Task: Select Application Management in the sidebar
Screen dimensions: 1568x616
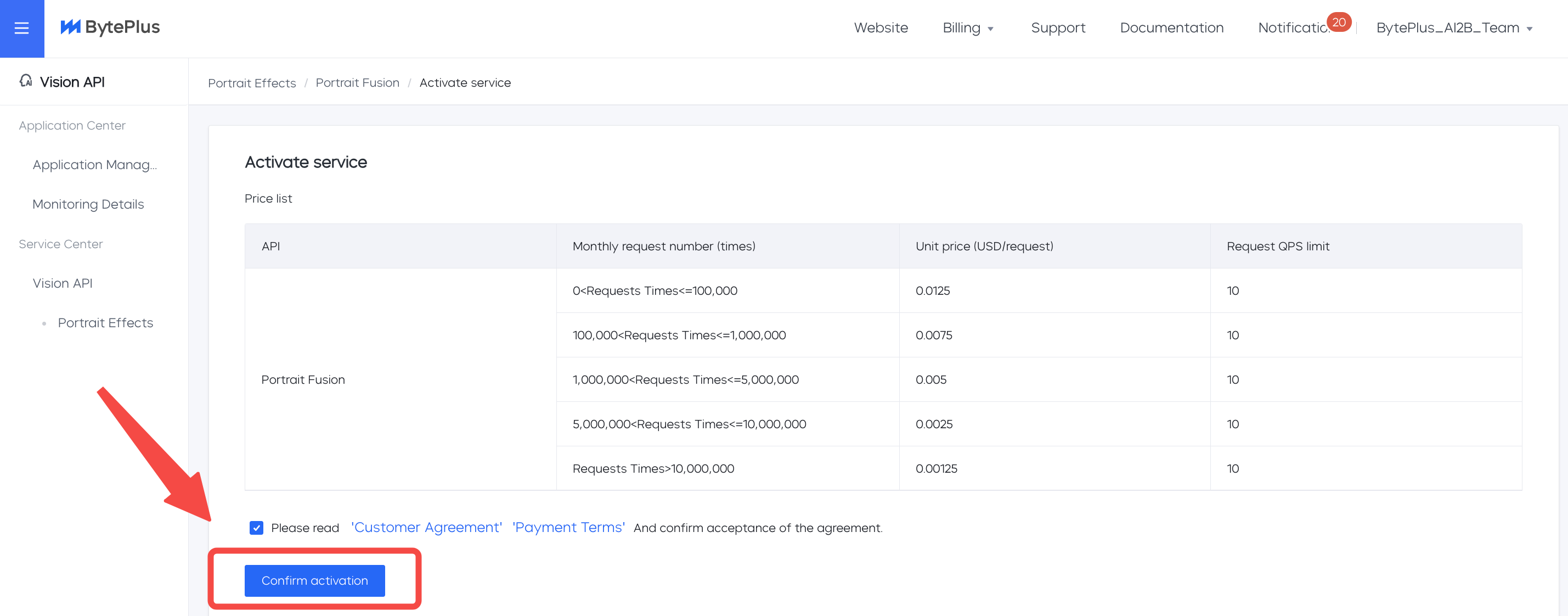Action: click(94, 165)
